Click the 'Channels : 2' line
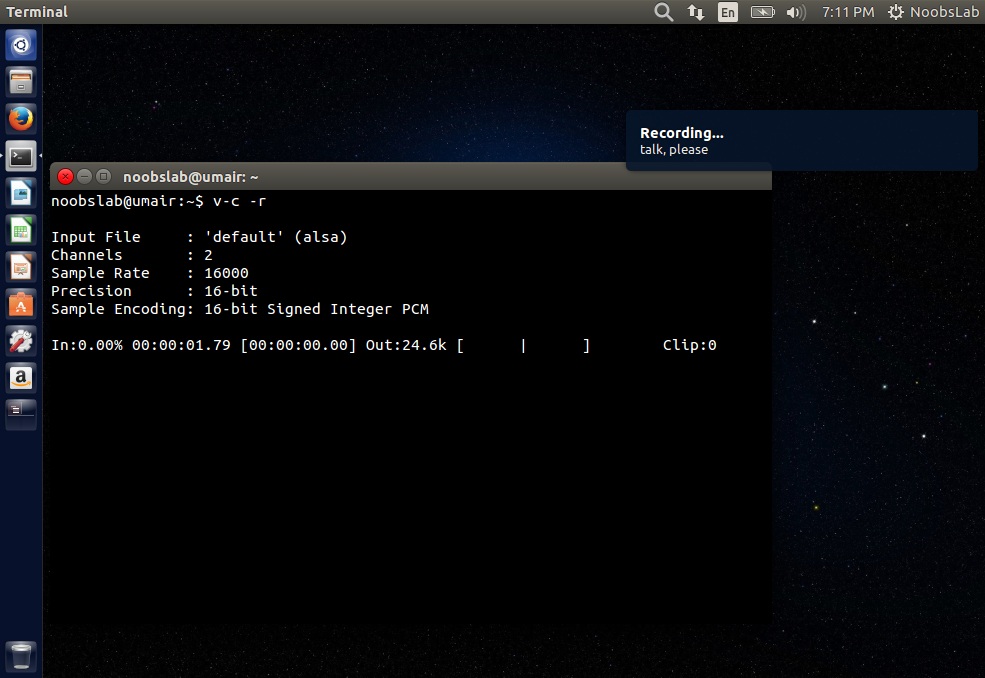Image resolution: width=985 pixels, height=678 pixels. (132, 255)
